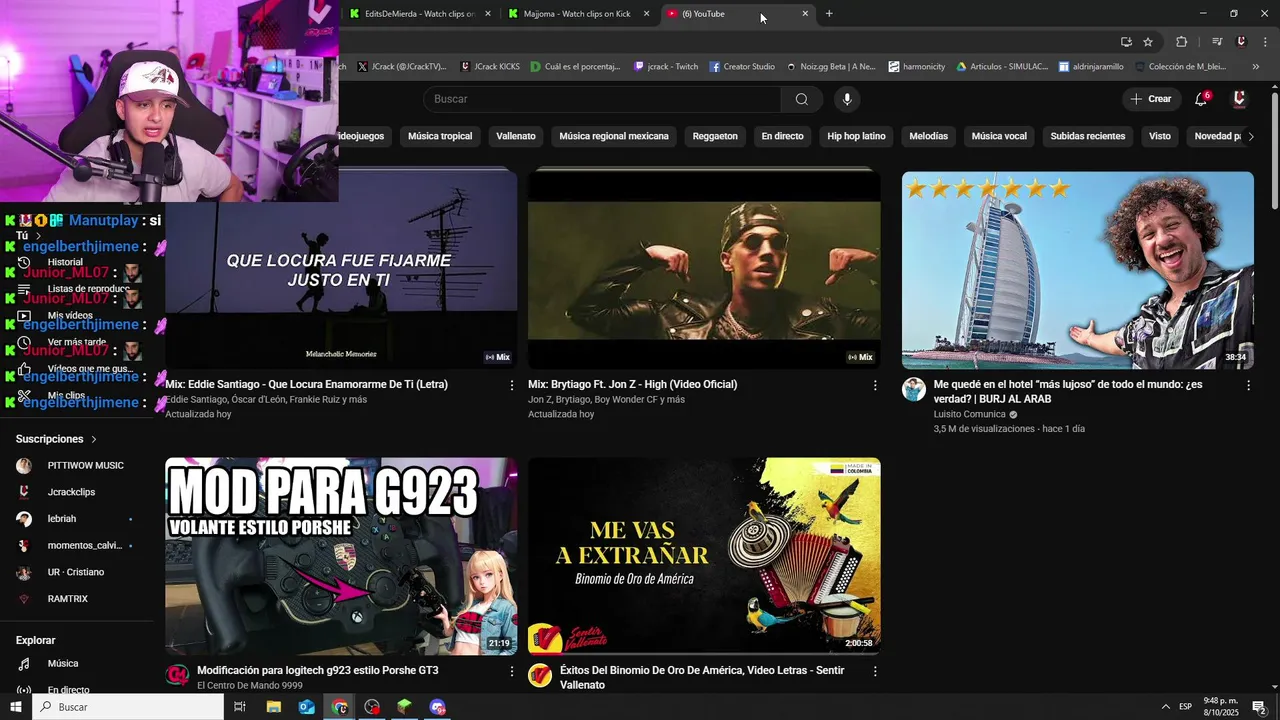Filter by the Música tropical chip
Viewport: 1280px width, 720px height.
pyautogui.click(x=440, y=136)
